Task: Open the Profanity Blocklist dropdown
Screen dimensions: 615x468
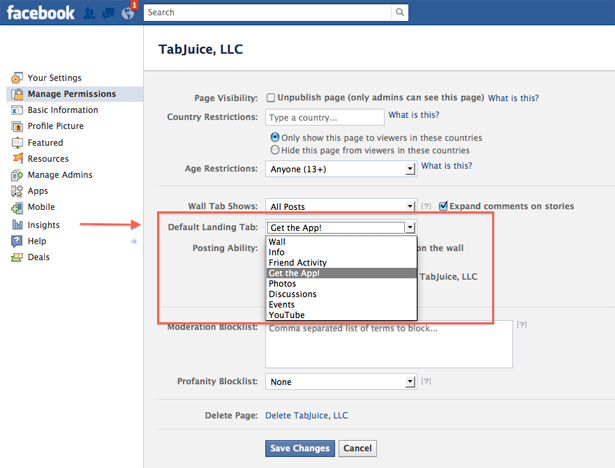Action: (341, 382)
